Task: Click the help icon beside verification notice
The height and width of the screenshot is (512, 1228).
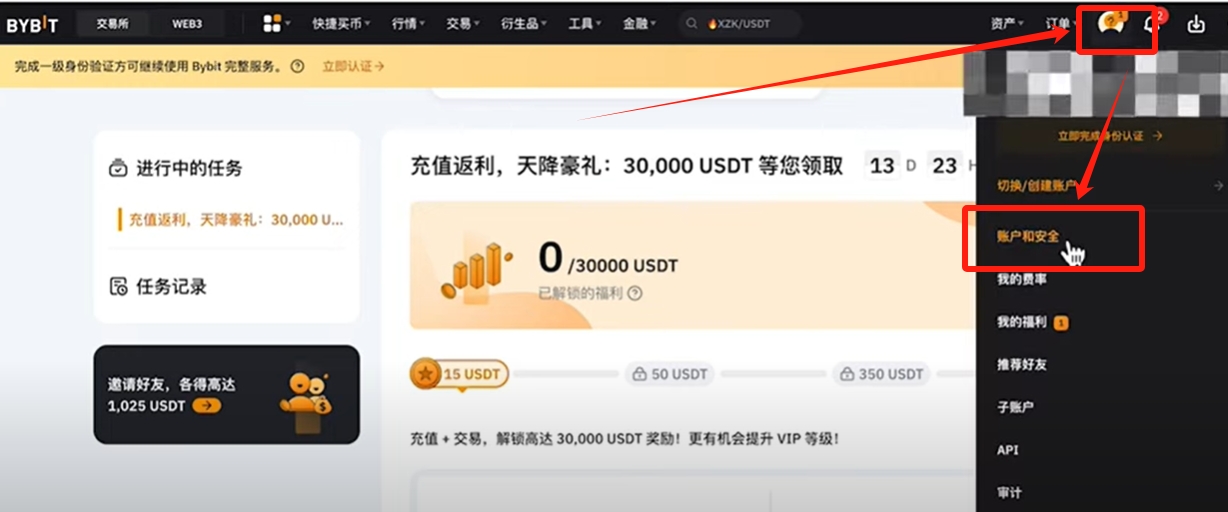Action: pos(297,66)
